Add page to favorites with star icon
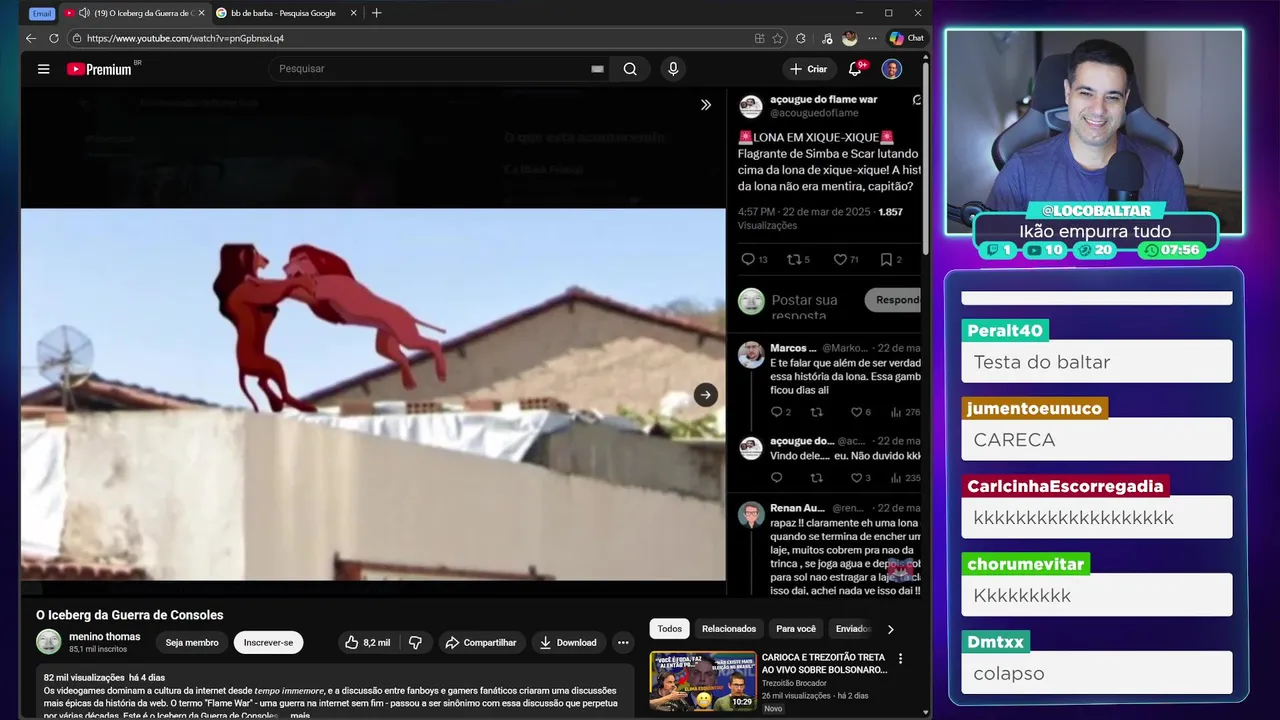This screenshot has height=720, width=1280. coord(778,38)
